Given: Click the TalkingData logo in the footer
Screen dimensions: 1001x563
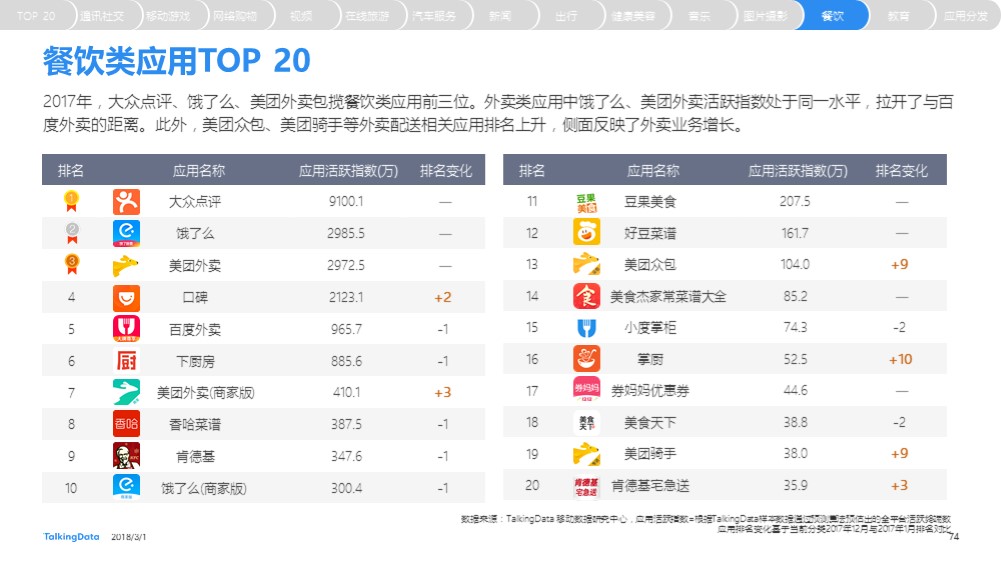Looking at the screenshot, I should pos(71,537).
